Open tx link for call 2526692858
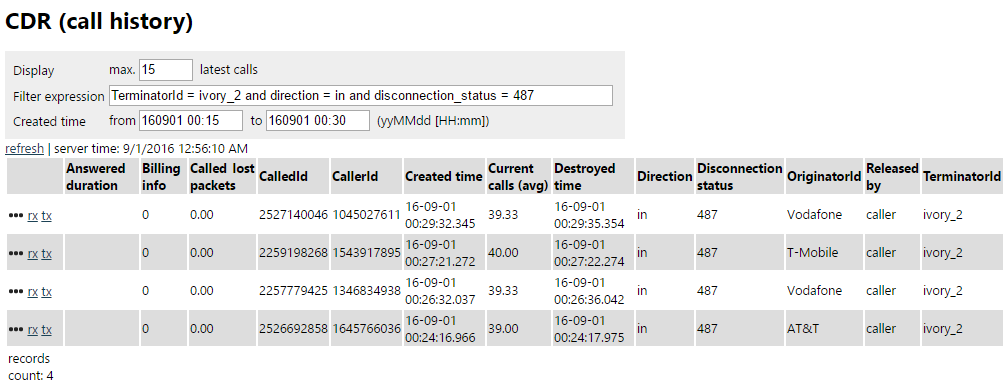This screenshot has width=1007, height=388. tap(47, 330)
